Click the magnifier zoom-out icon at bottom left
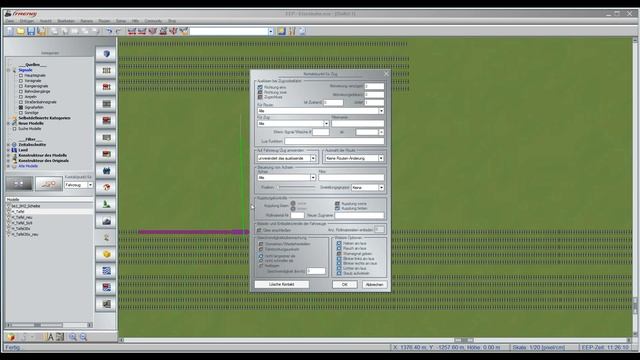 pyautogui.click(x=83, y=337)
